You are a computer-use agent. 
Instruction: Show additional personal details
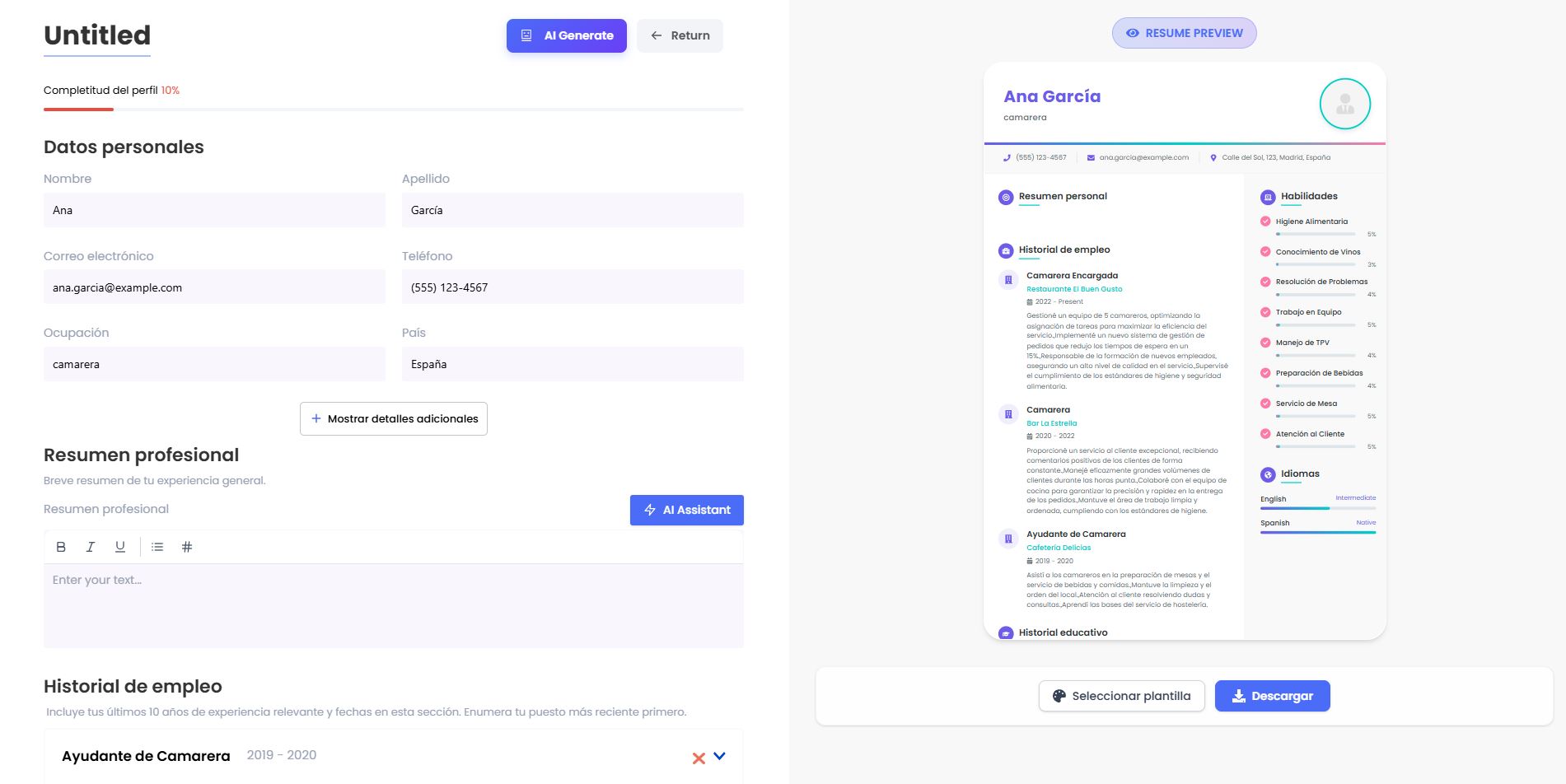tap(394, 418)
